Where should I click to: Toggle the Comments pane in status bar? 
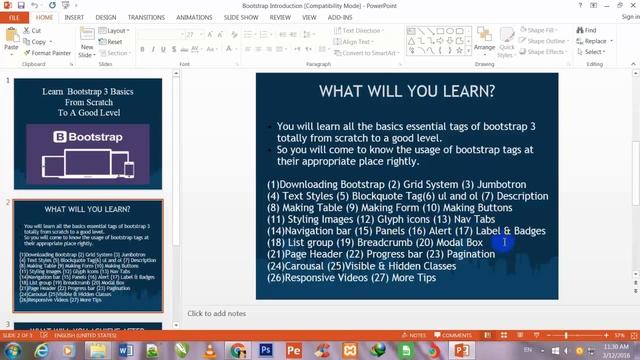pyautogui.click(x=453, y=335)
